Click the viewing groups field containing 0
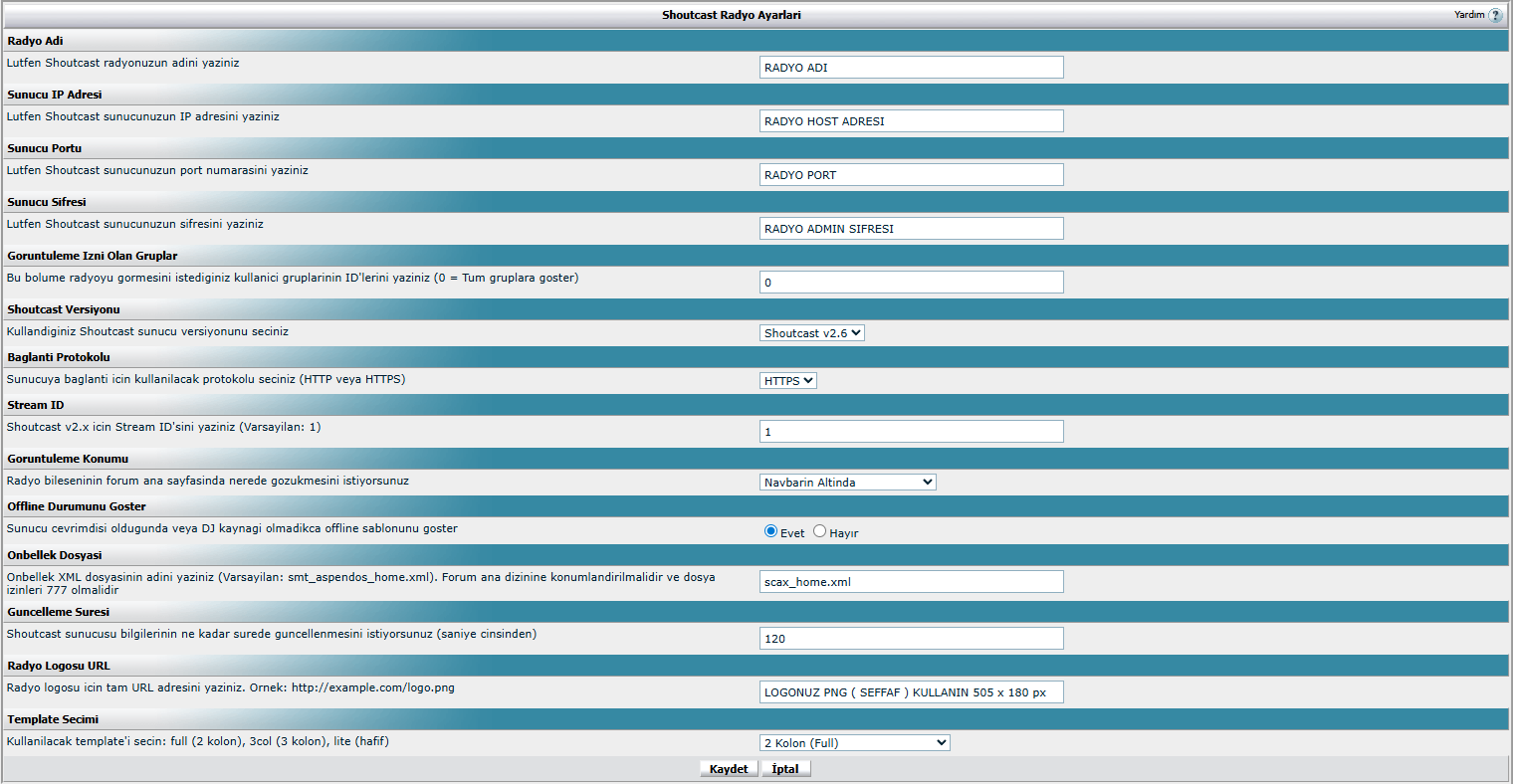Screen dimensions: 1513x784 click(x=911, y=283)
